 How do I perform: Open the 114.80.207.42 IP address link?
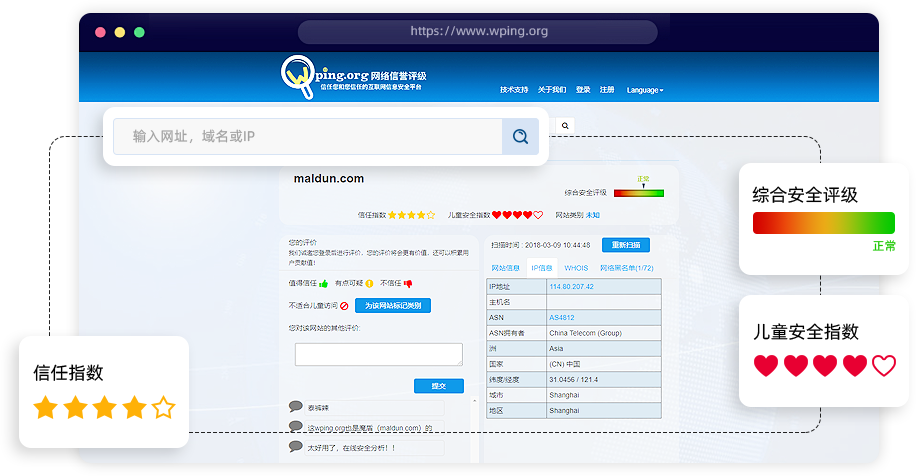pyautogui.click(x=571, y=287)
